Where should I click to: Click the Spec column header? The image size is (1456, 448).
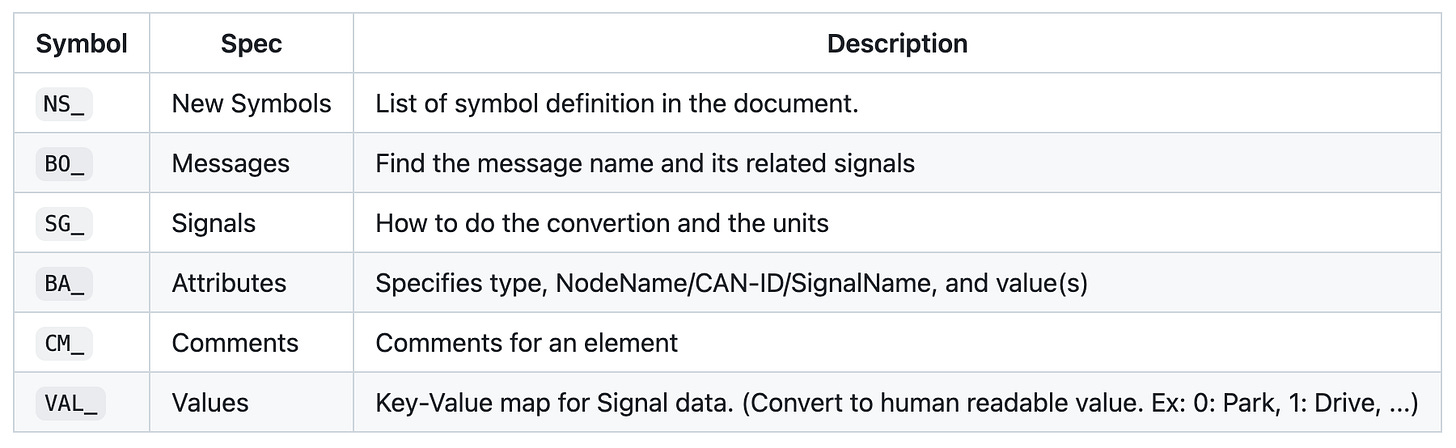251,44
